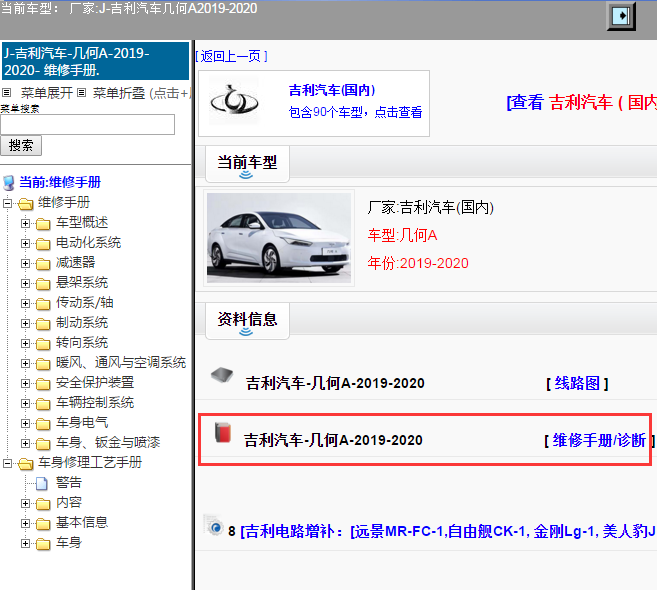Click the 菜单展开 text link
This screenshot has height=590, width=657.
[47, 93]
